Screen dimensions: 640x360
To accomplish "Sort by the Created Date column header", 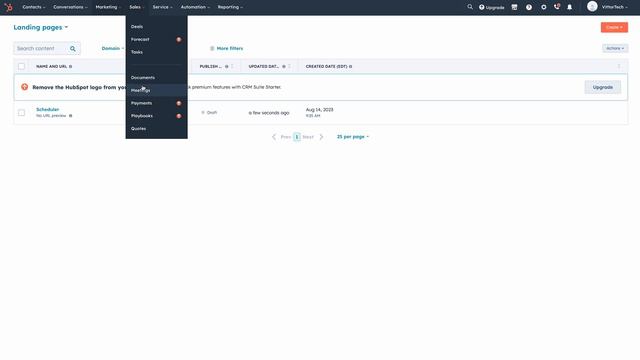I will click(326, 67).
